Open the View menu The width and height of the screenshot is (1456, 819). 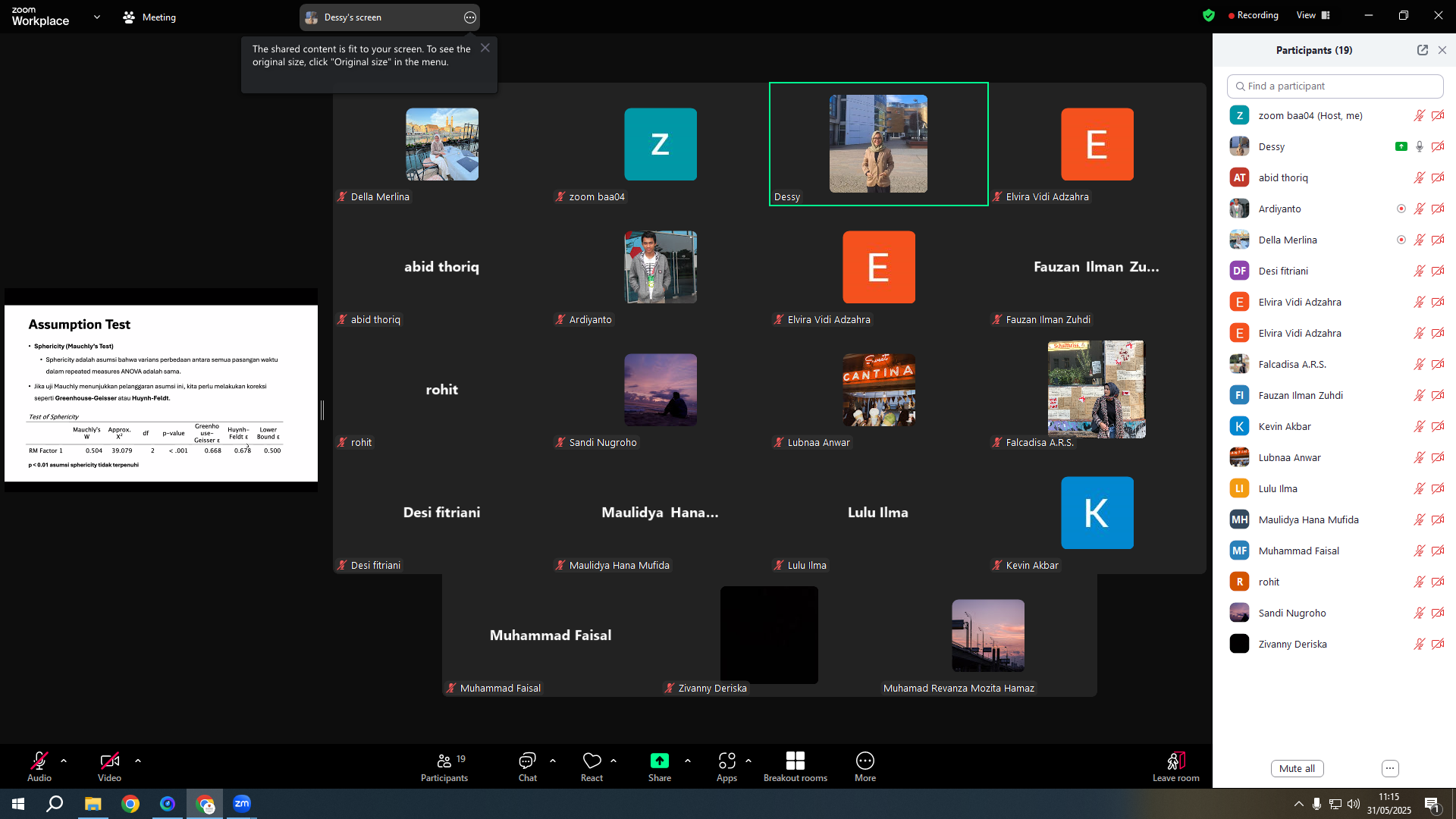tap(1313, 15)
